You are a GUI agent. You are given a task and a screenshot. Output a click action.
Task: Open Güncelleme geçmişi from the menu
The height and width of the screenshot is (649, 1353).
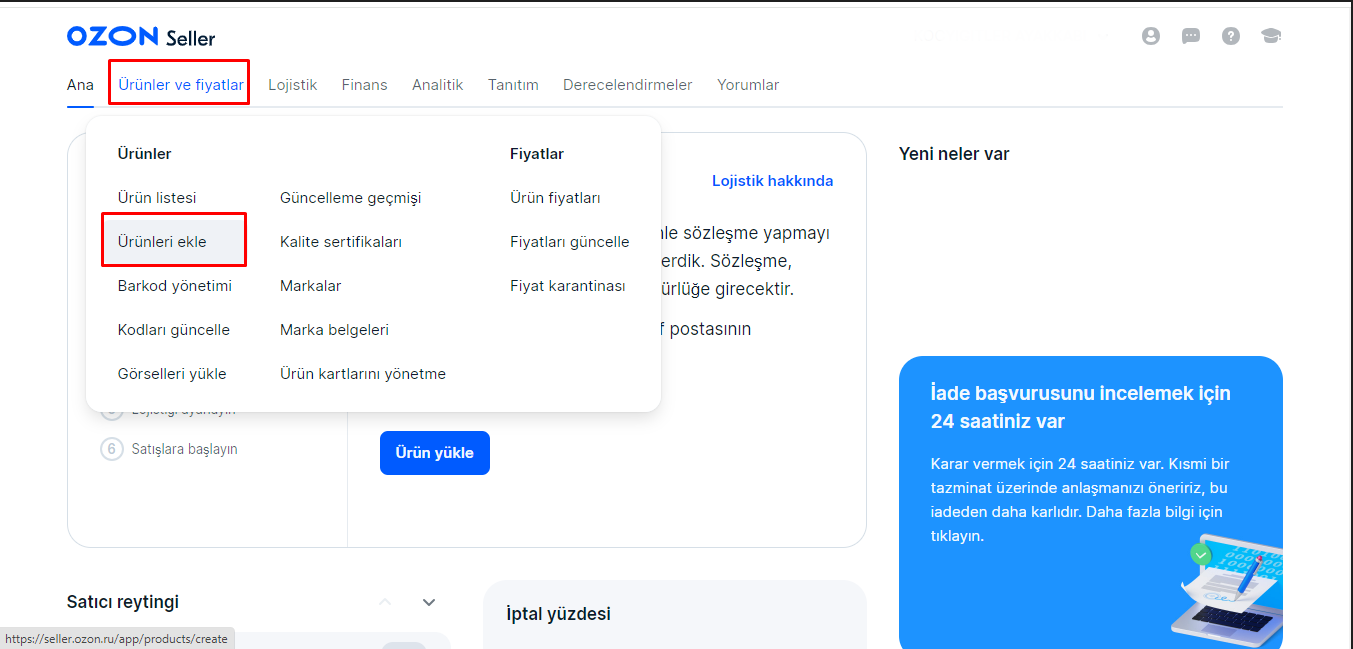tap(351, 198)
